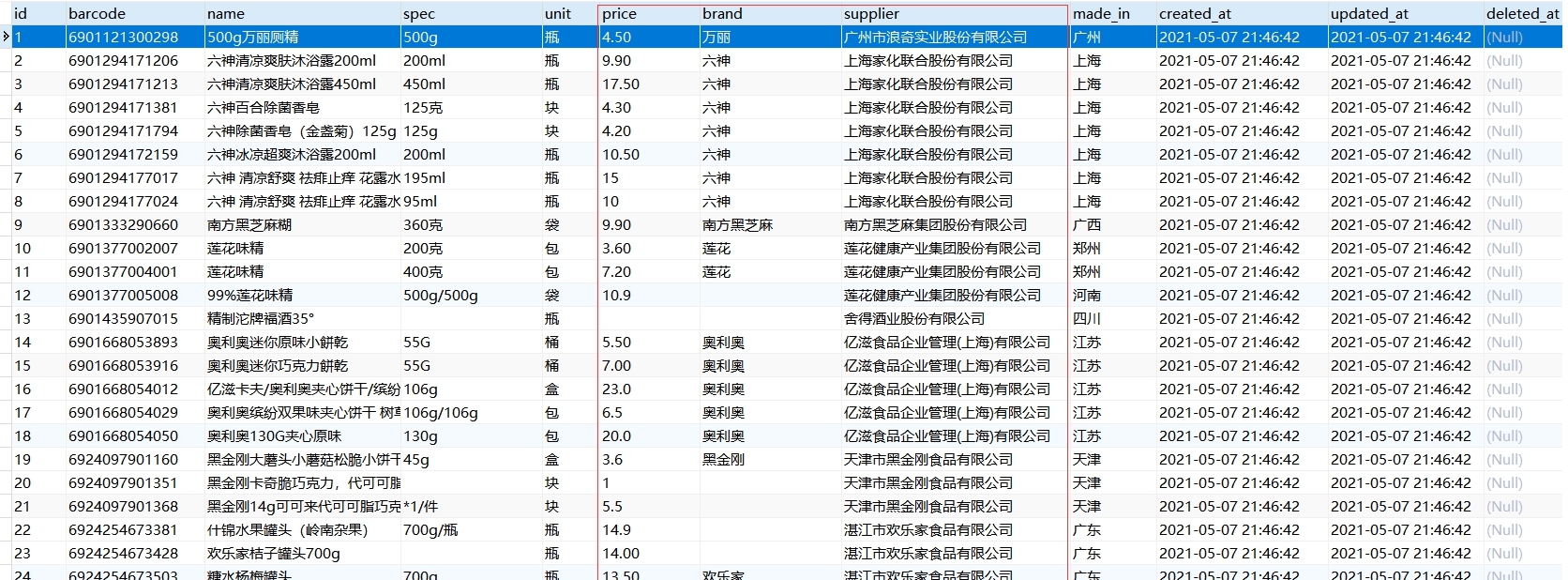Click price cell 14.00
The width and height of the screenshot is (1568, 580).
pos(649,553)
